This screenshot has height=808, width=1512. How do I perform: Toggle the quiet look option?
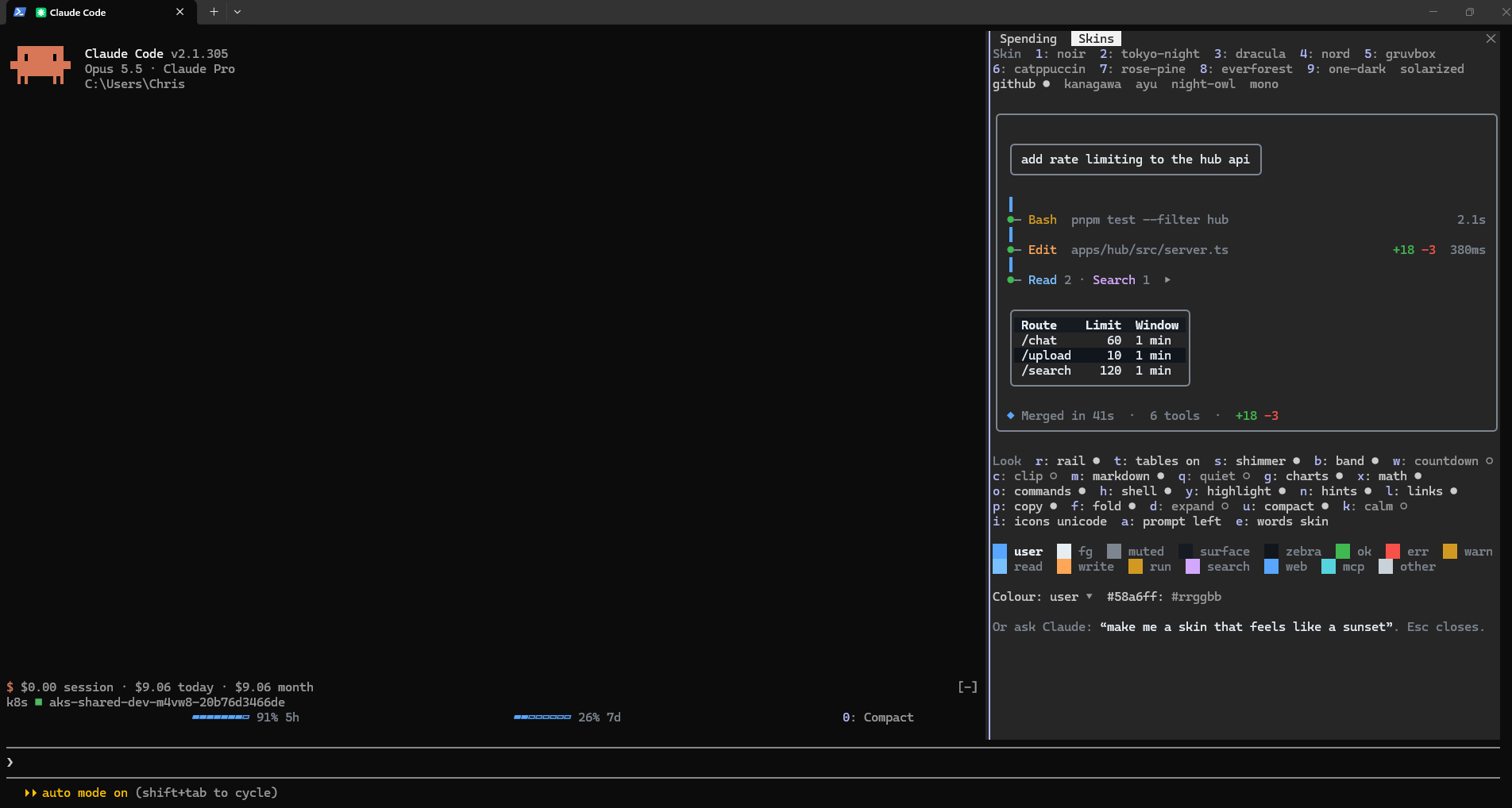[x=1214, y=475]
